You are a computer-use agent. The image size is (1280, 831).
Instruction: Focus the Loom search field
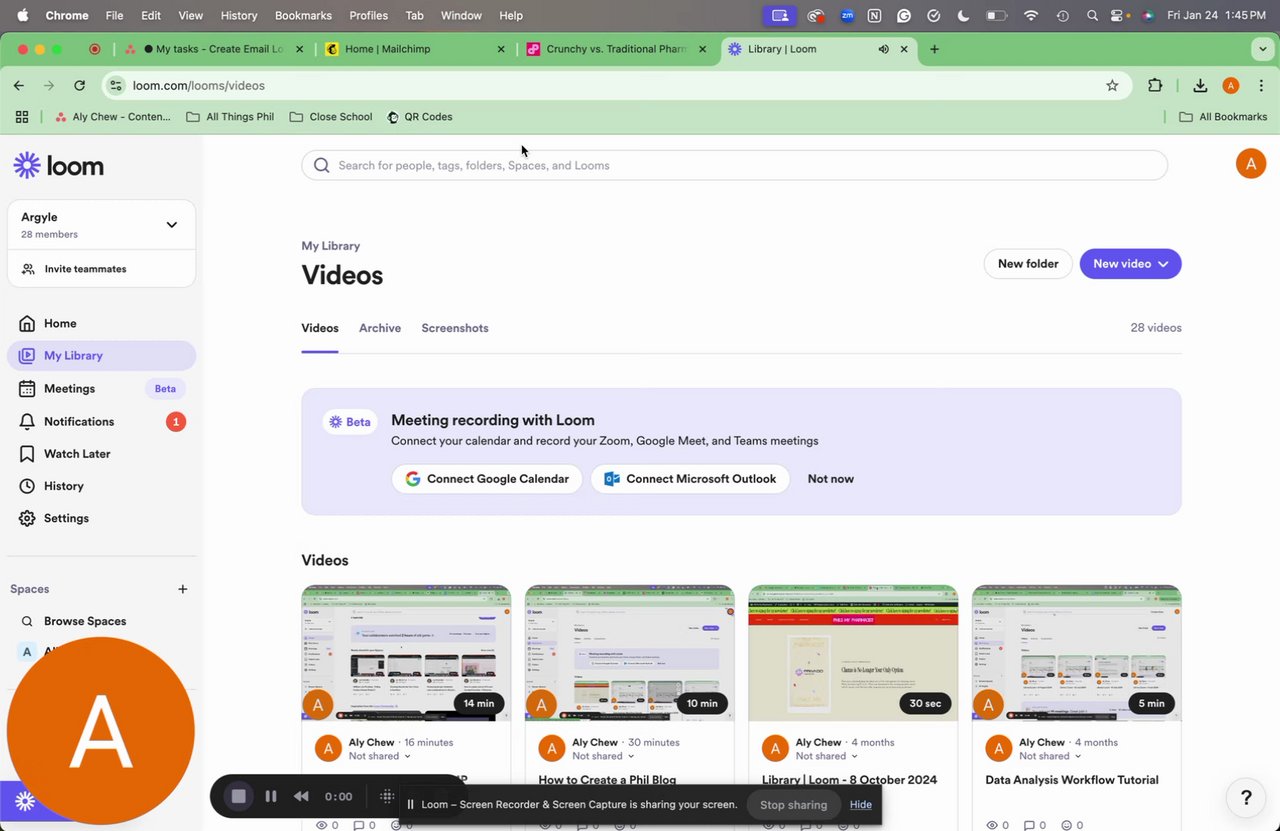734,165
